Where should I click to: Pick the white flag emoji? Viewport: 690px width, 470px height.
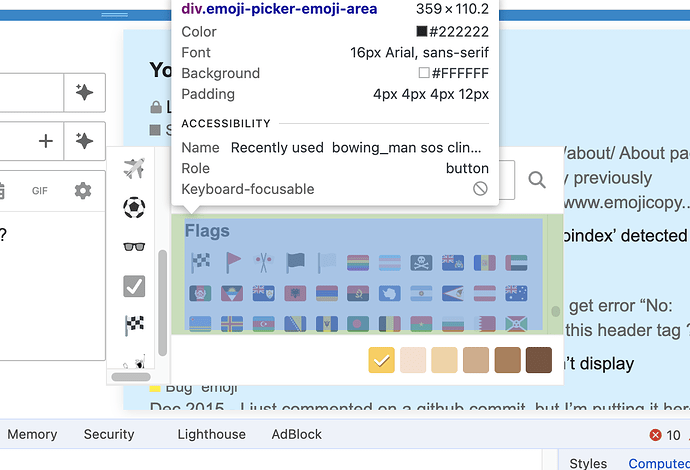[327, 263]
